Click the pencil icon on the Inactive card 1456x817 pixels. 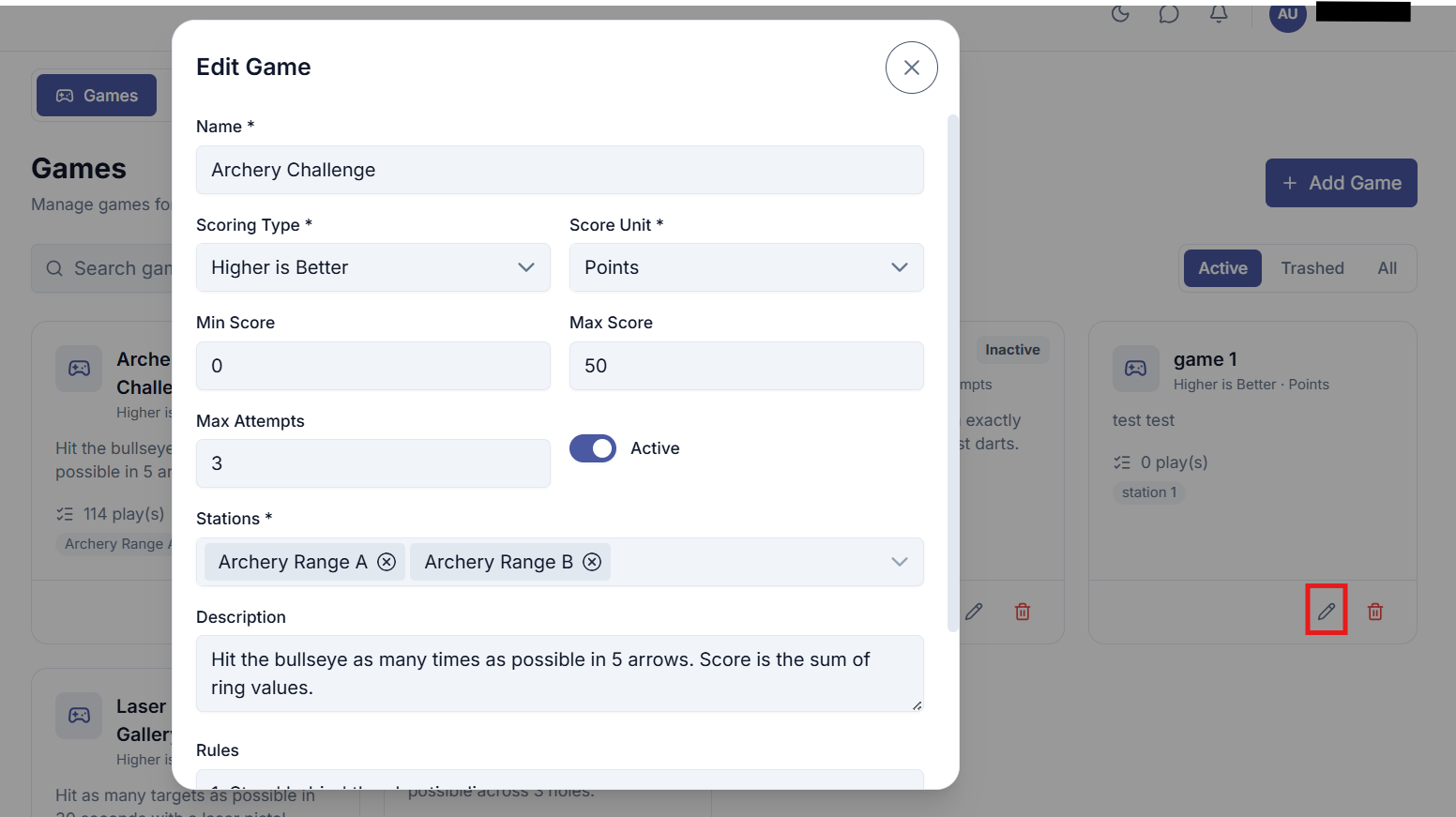click(x=974, y=612)
